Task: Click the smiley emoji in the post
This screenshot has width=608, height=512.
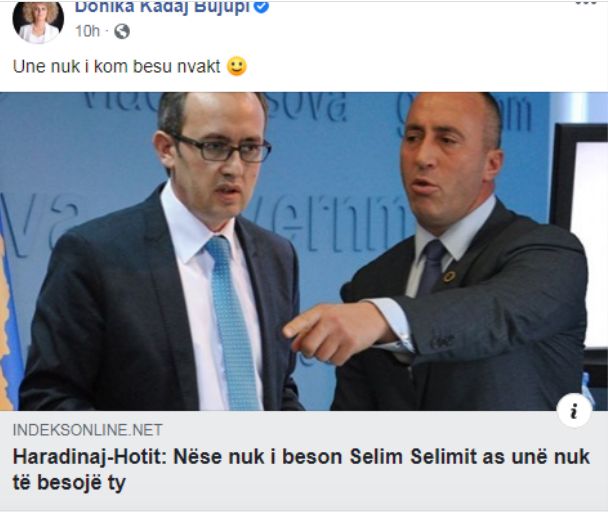Action: coord(237,66)
